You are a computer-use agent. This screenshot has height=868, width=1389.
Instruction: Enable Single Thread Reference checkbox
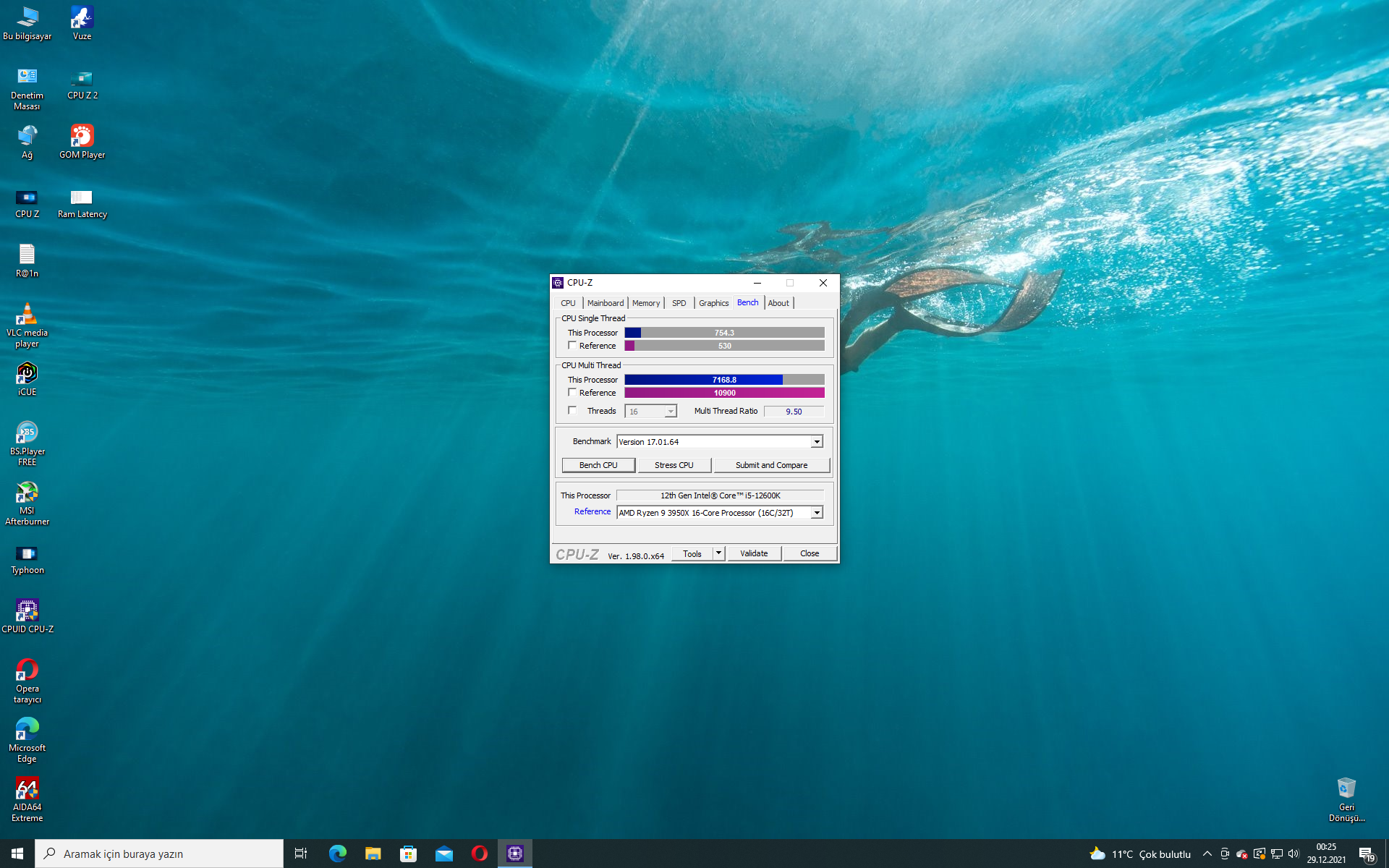pos(572,346)
